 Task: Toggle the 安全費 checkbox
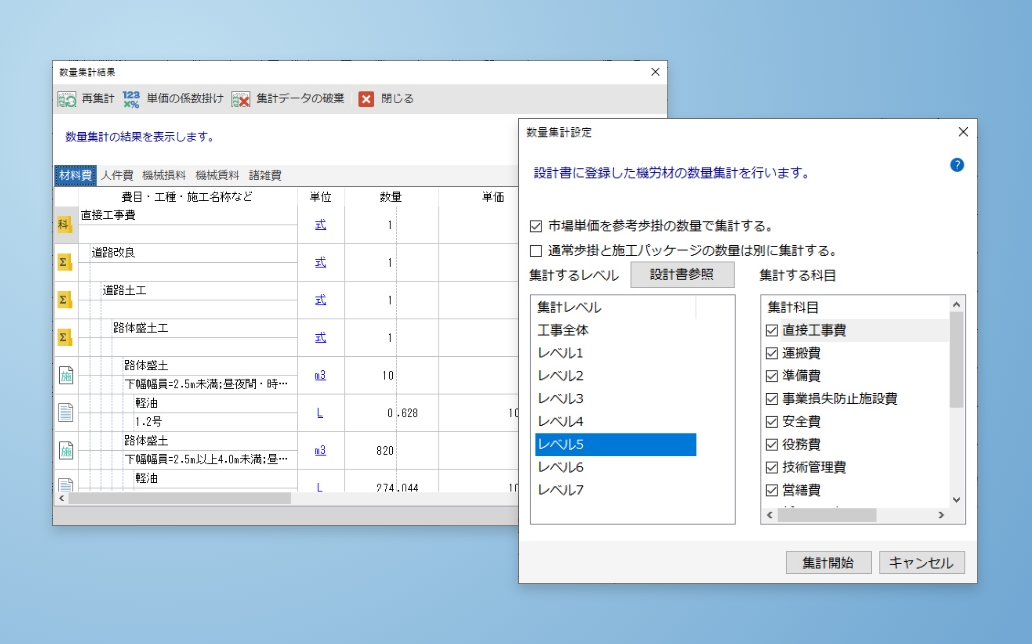(771, 422)
